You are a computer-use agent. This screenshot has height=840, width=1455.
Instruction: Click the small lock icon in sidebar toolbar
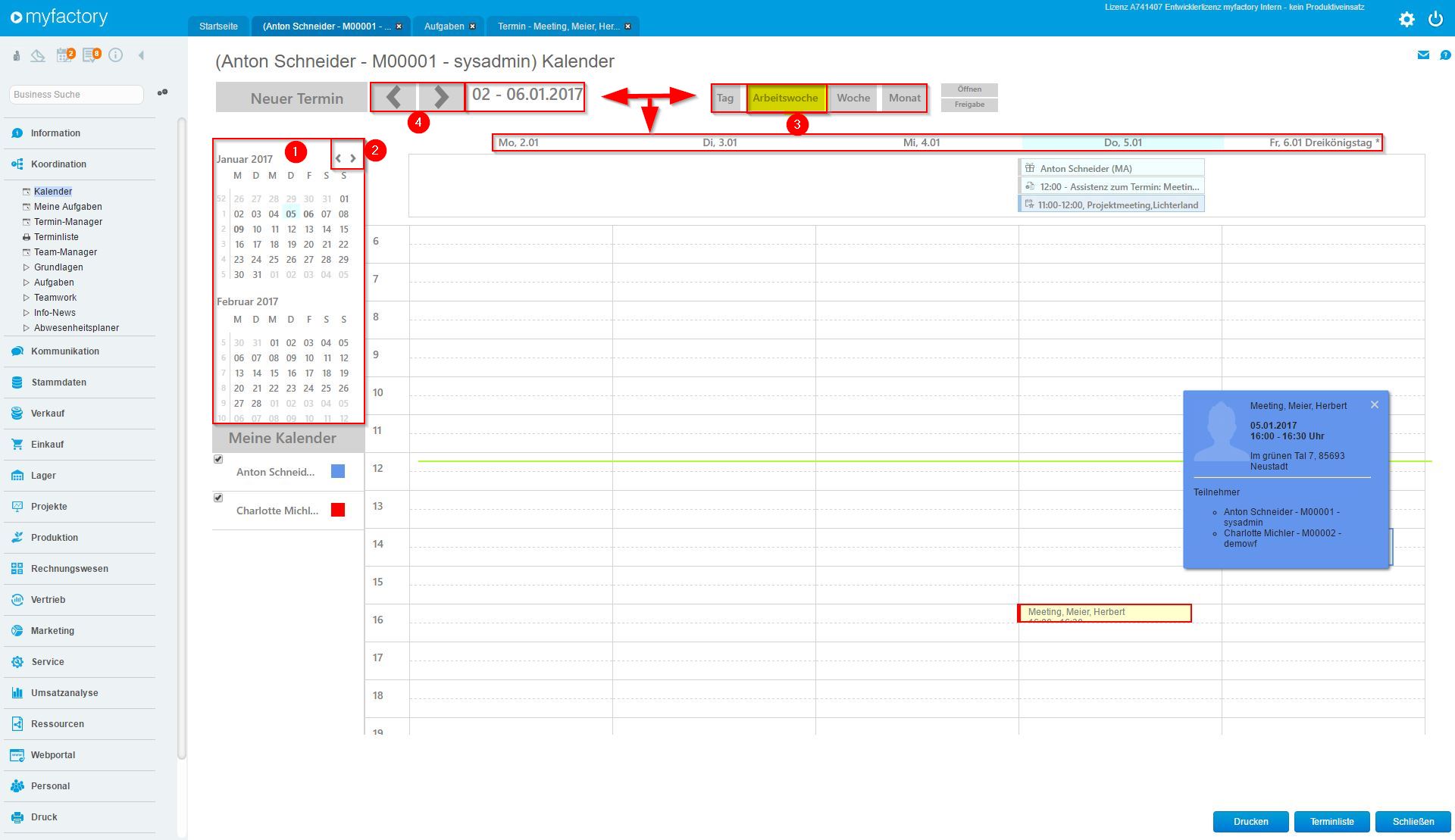(x=16, y=55)
